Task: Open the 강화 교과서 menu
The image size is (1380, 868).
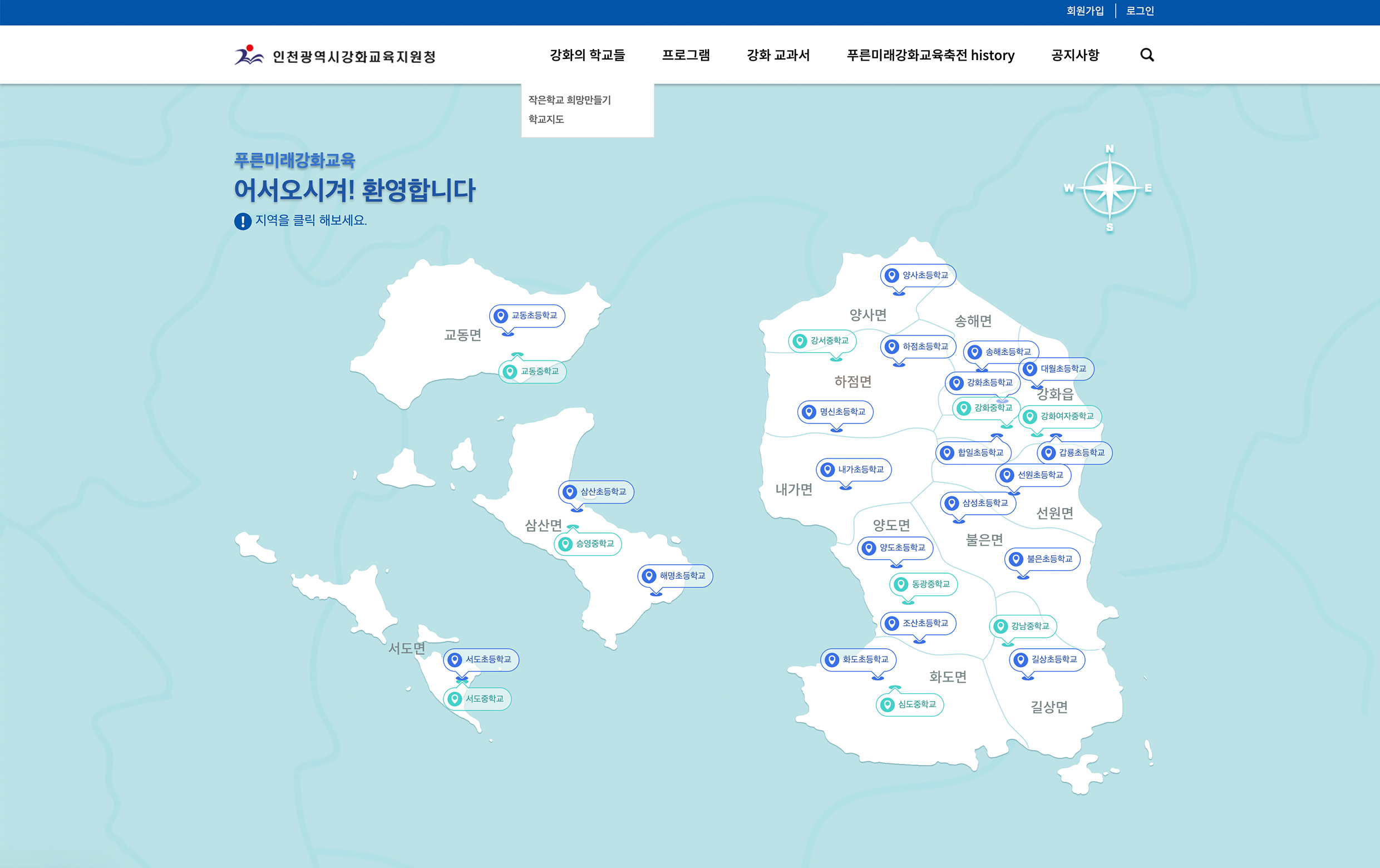Action: tap(778, 55)
